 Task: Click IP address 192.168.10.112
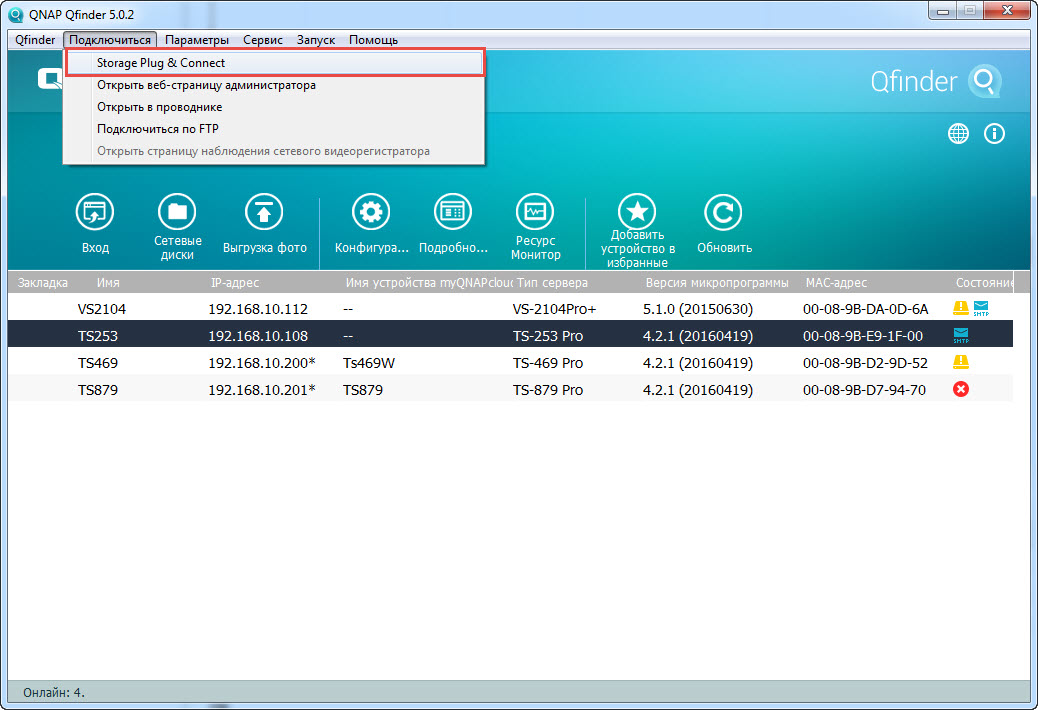258,309
